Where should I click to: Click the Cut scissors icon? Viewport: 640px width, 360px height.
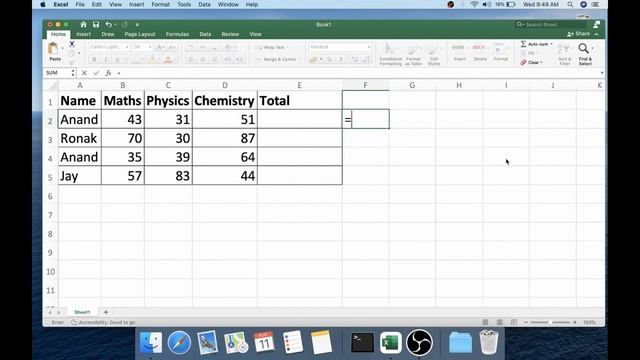(72, 44)
